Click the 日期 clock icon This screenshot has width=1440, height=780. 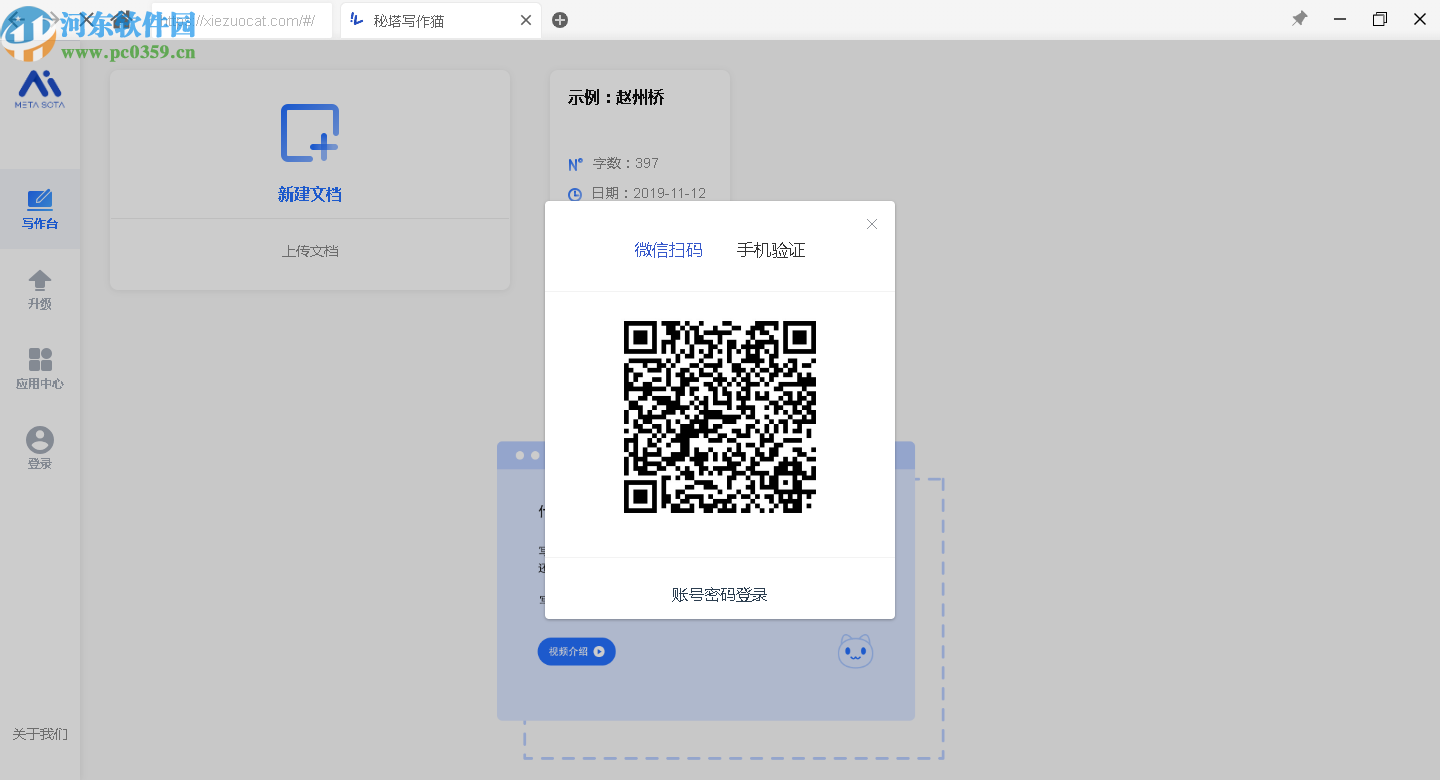[x=575, y=194]
